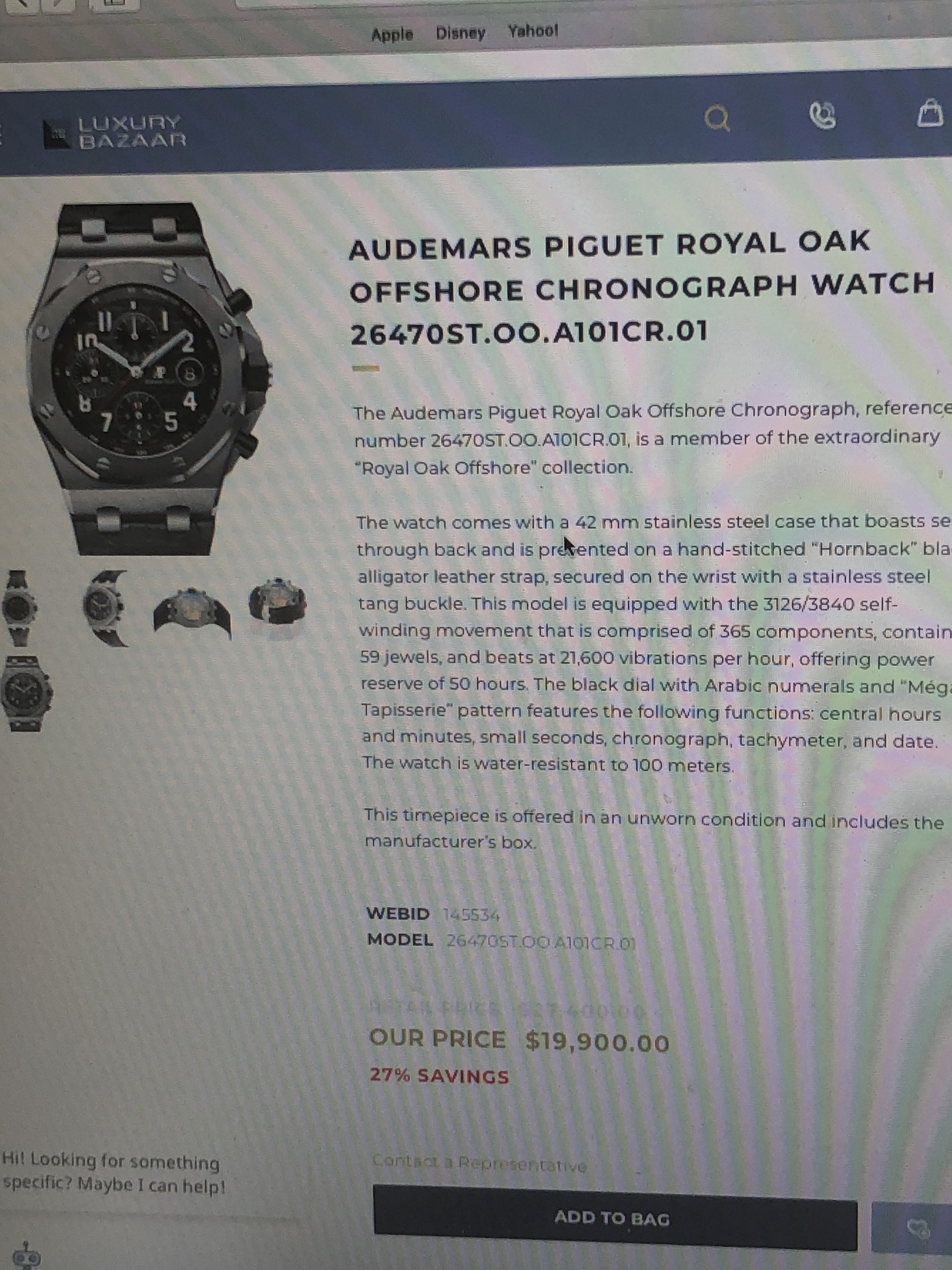Select the dial close-up thumbnail in second row
Viewport: 952px width, 1270px height.
point(25,694)
